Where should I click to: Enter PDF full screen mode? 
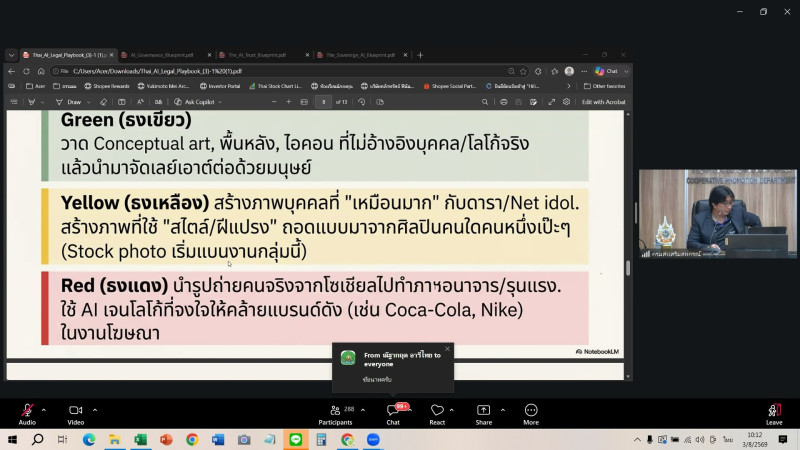click(552, 102)
